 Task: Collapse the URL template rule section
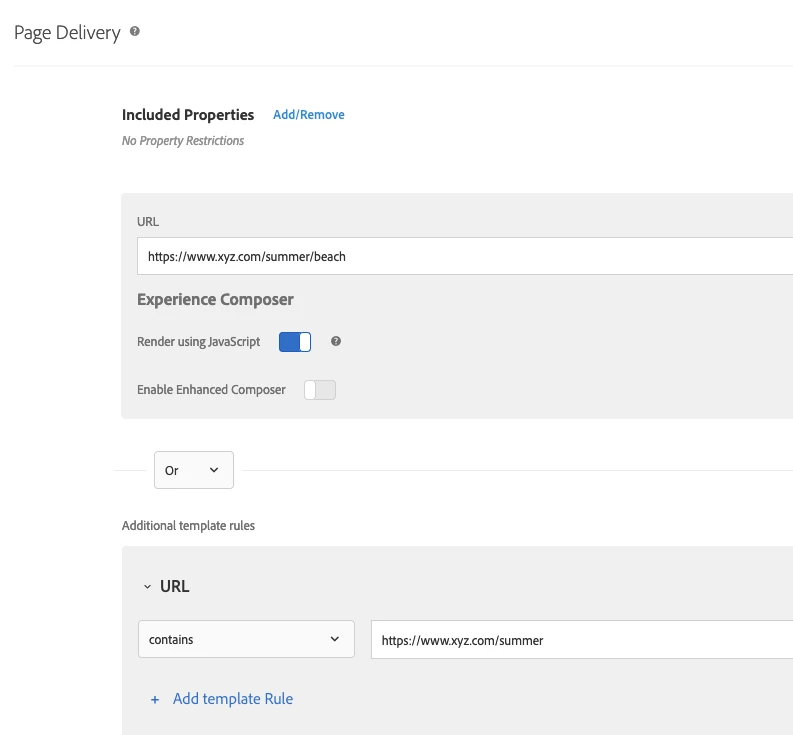coord(148,587)
